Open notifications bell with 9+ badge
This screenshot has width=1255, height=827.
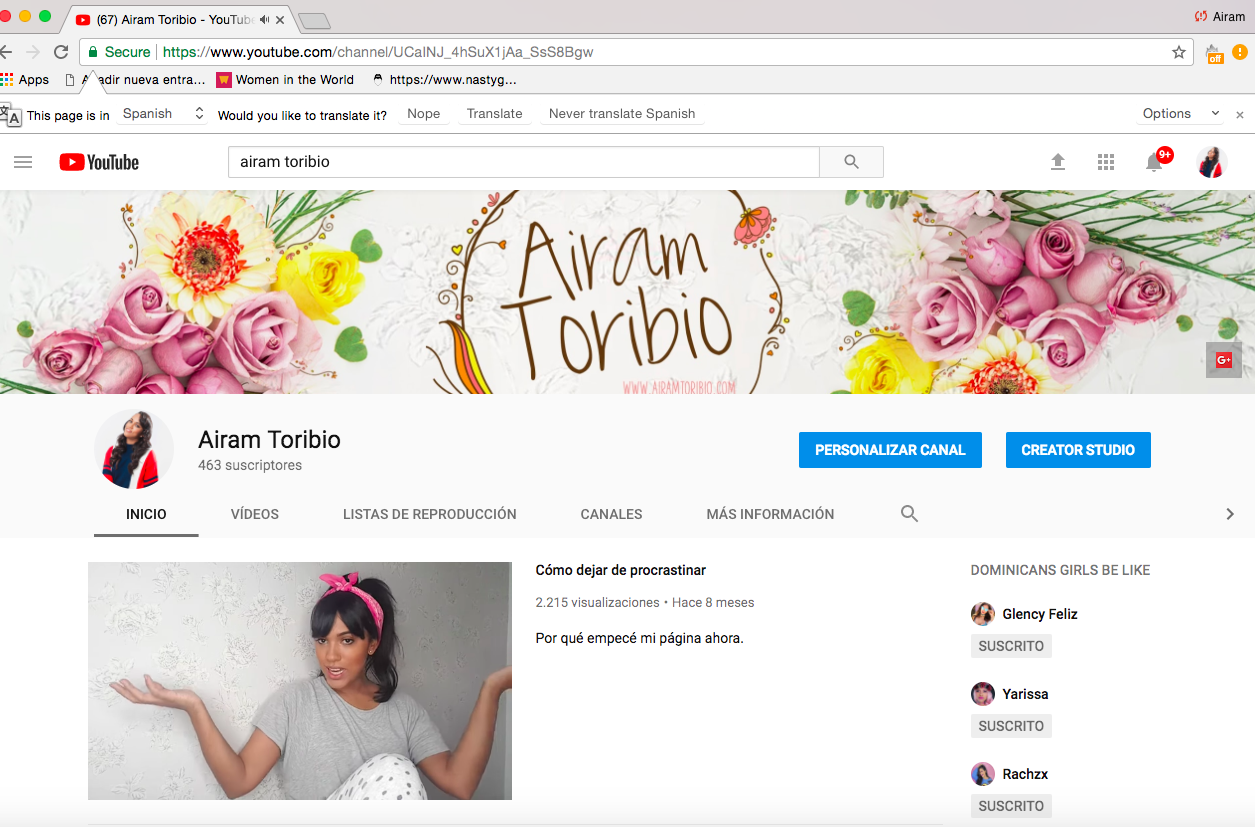[1156, 161]
